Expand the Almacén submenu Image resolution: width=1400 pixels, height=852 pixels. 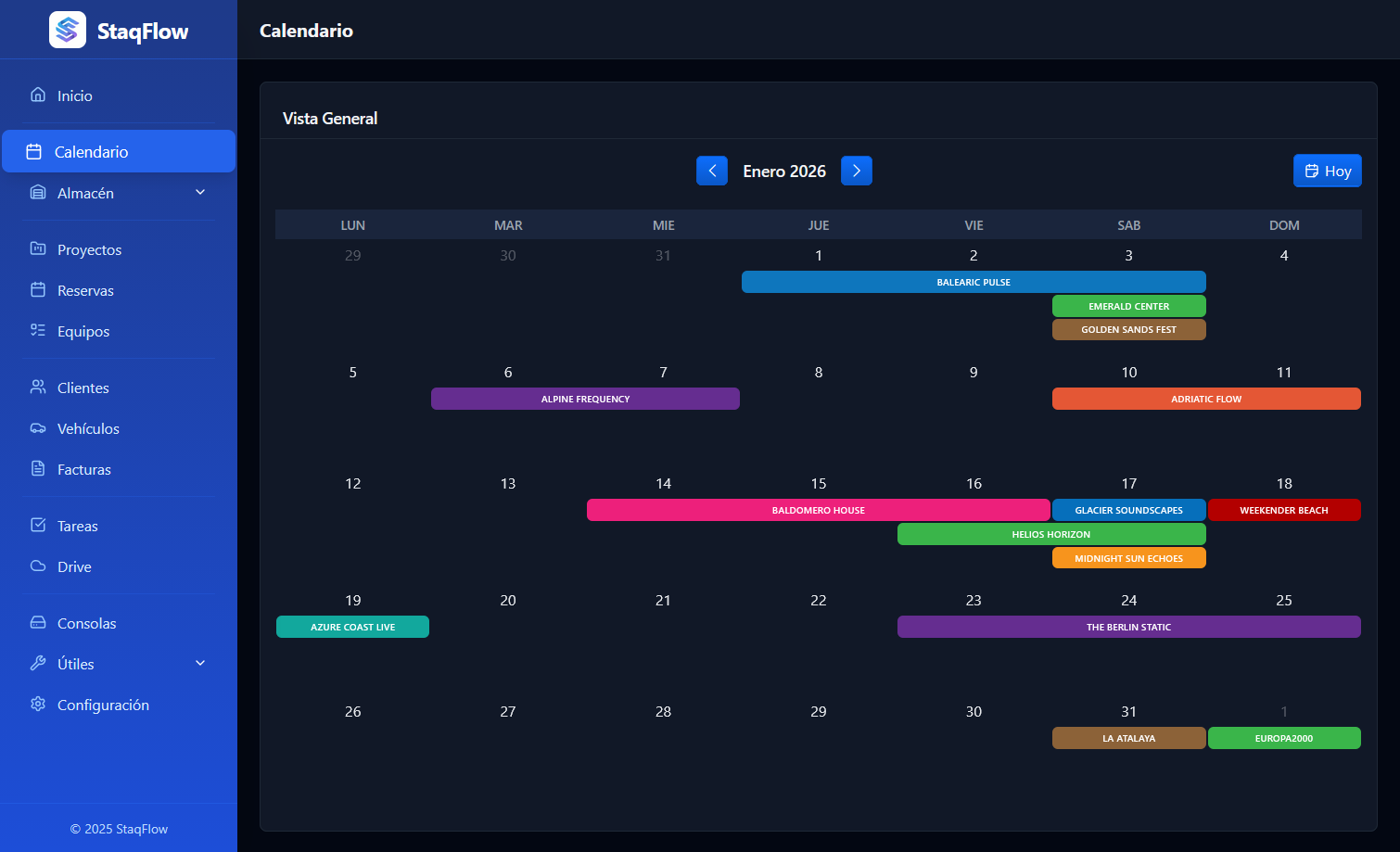point(199,192)
